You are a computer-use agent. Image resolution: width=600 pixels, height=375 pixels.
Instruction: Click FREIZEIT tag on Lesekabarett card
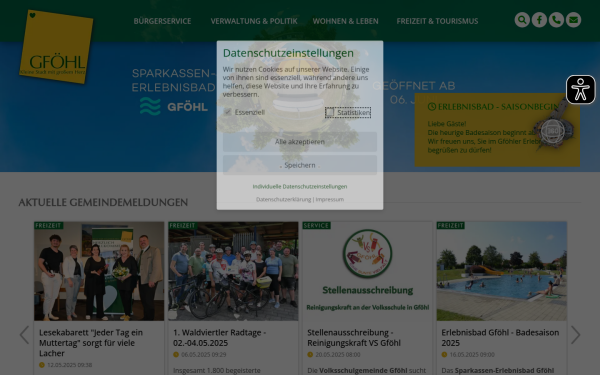tap(49, 225)
